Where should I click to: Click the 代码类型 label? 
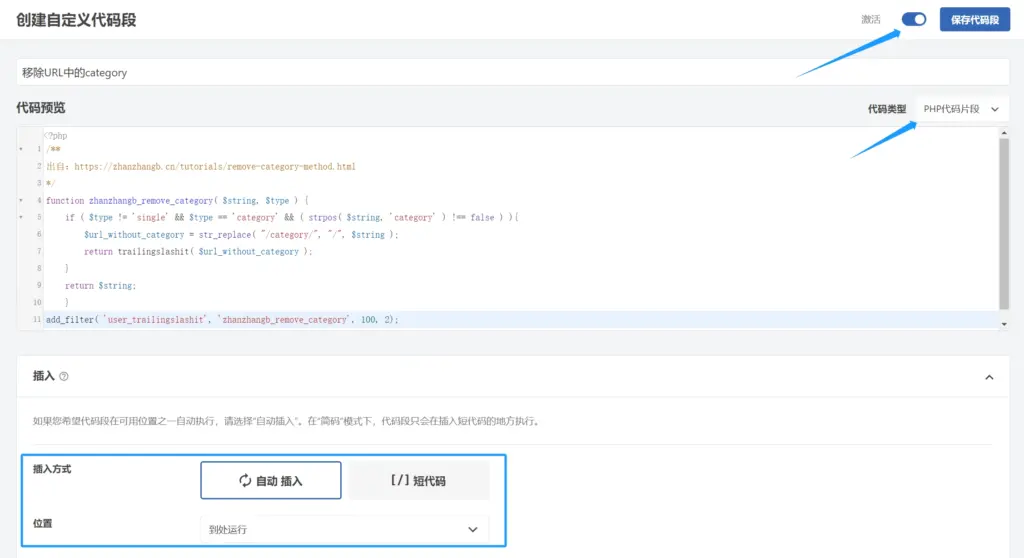887,109
